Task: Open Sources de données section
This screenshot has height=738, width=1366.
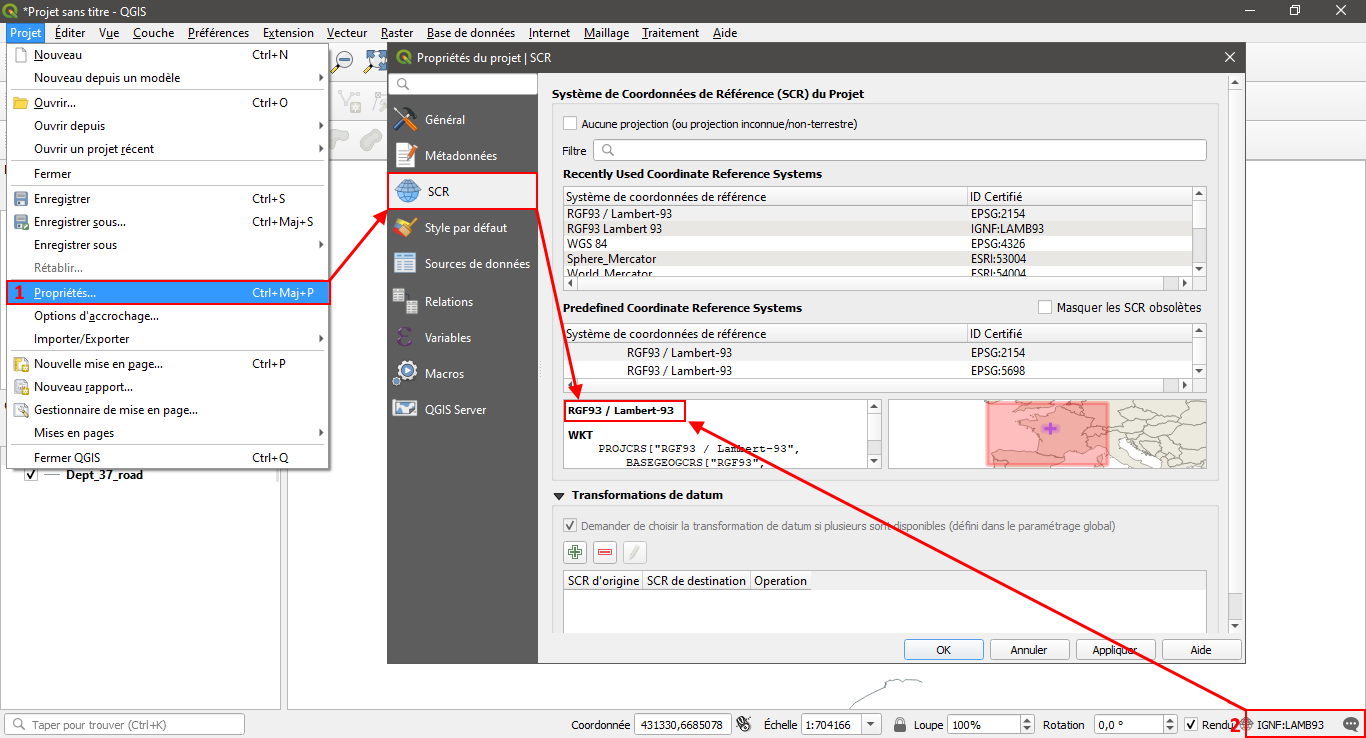Action: pyautogui.click(x=462, y=264)
